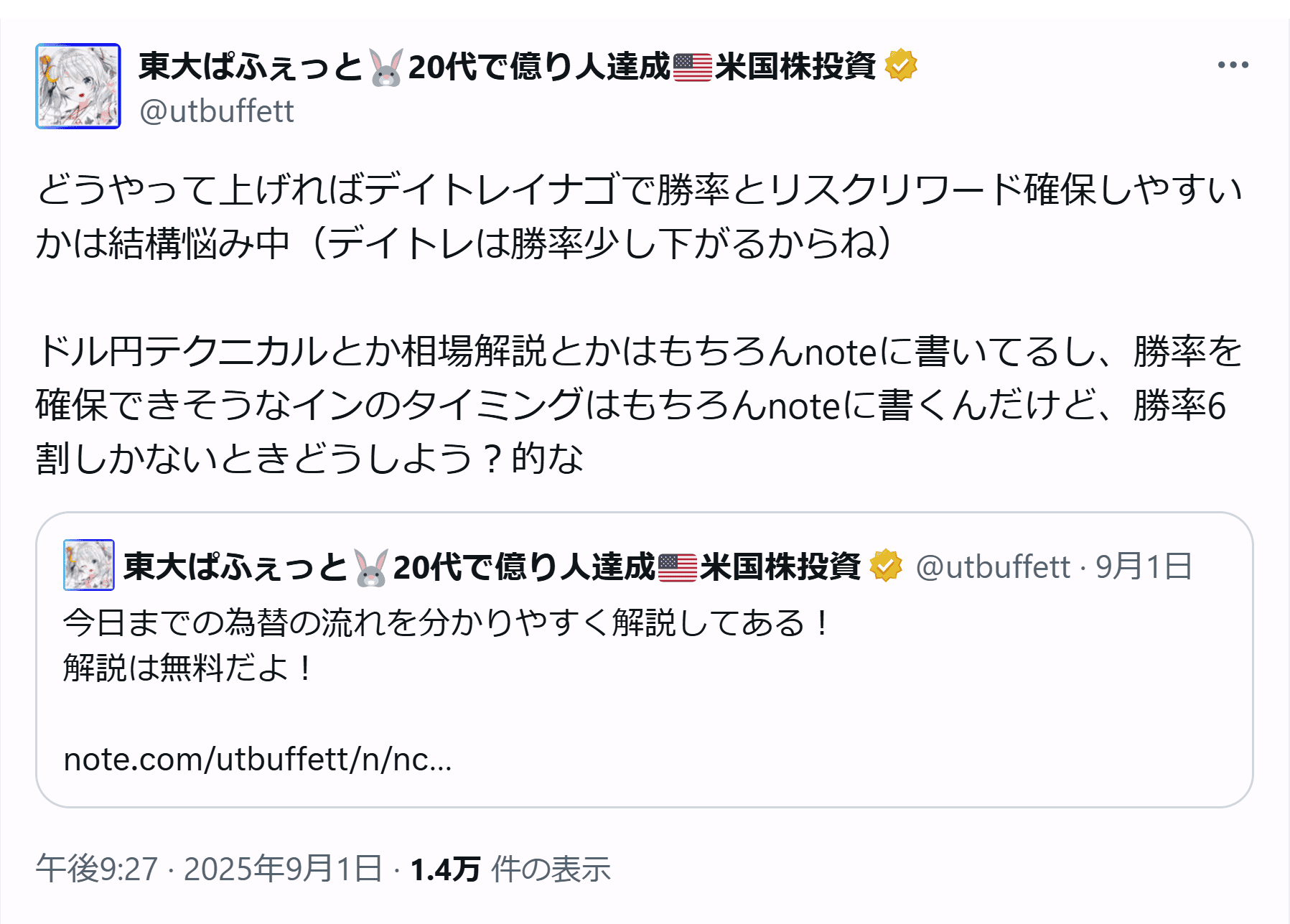The height and width of the screenshot is (924, 1290).
Task: Click the gold verified badge beside author name
Action: pyautogui.click(x=900, y=66)
